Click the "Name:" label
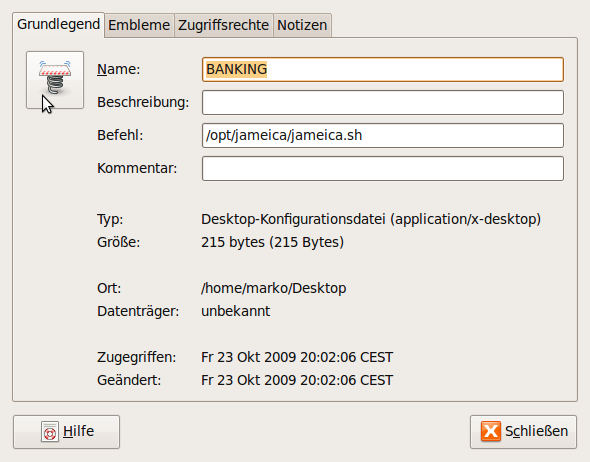This screenshot has height=462, width=590. click(119, 69)
